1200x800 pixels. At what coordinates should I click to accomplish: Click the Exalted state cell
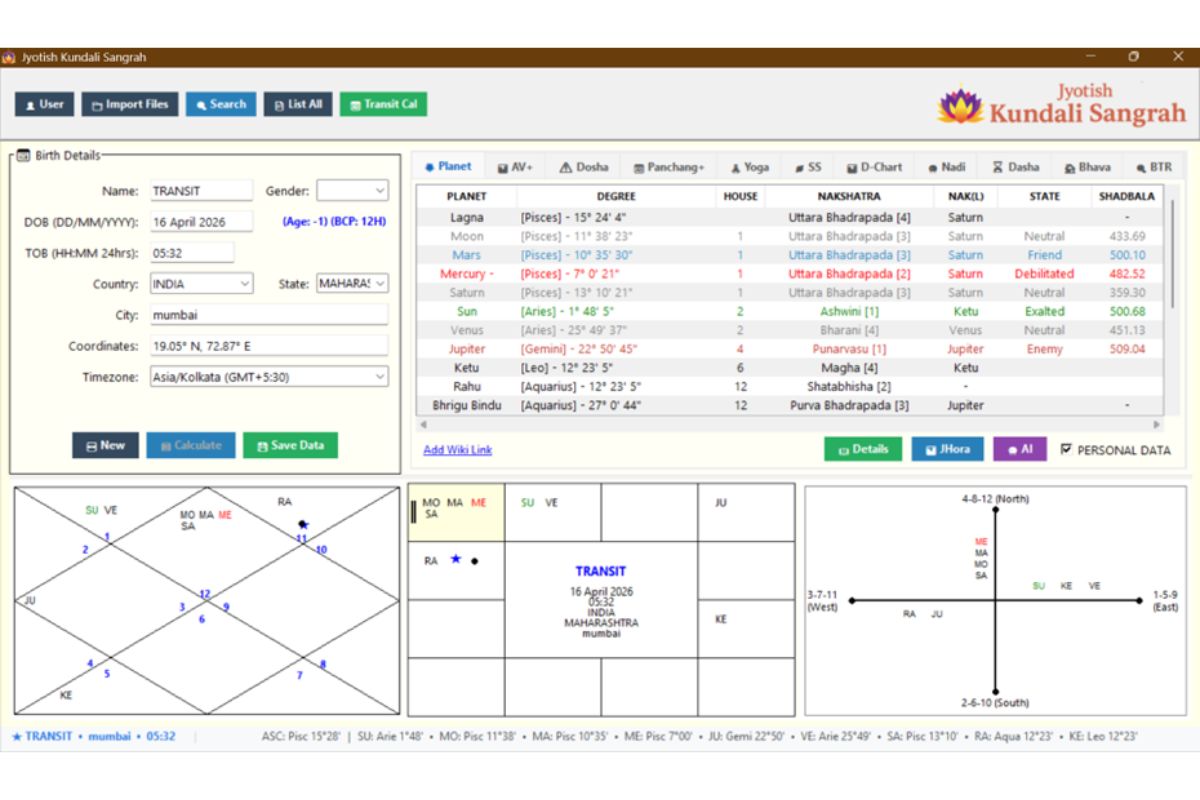[x=1044, y=311]
